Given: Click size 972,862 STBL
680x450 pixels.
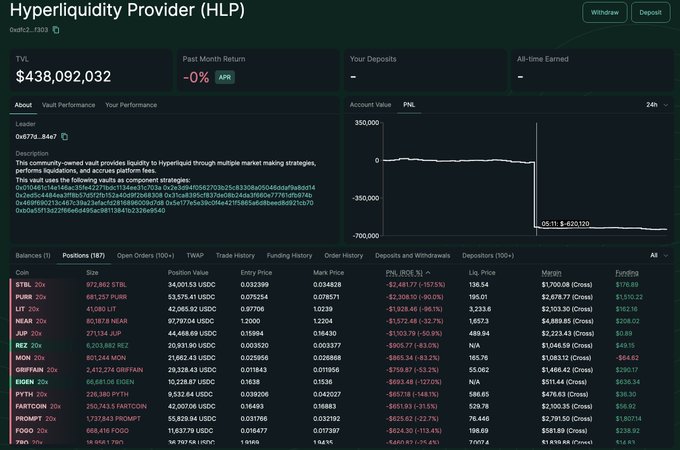Looking at the screenshot, I should click(x=106, y=285).
